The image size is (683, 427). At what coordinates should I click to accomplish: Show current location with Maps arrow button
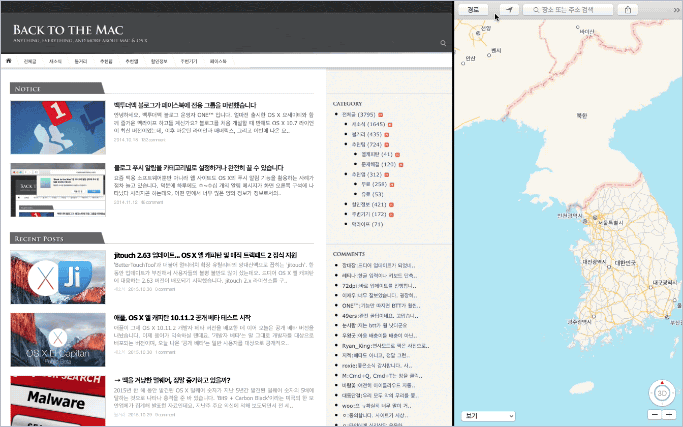[509, 10]
